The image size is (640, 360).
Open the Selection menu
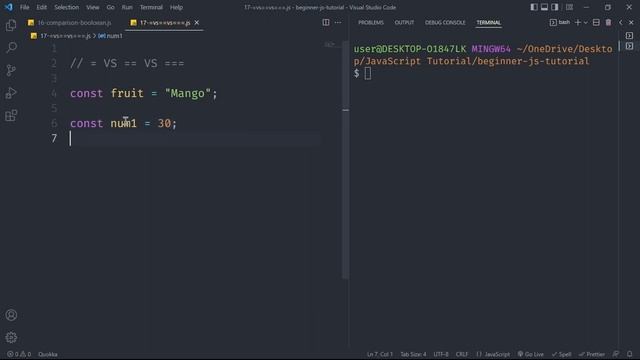tap(67, 7)
